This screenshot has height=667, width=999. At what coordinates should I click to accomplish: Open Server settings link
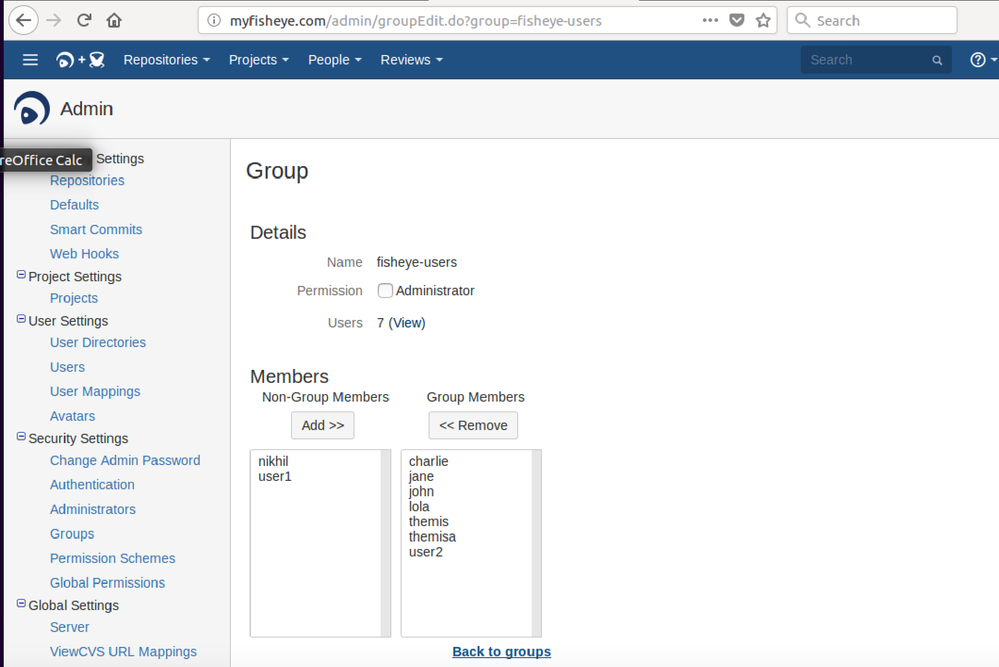point(69,627)
